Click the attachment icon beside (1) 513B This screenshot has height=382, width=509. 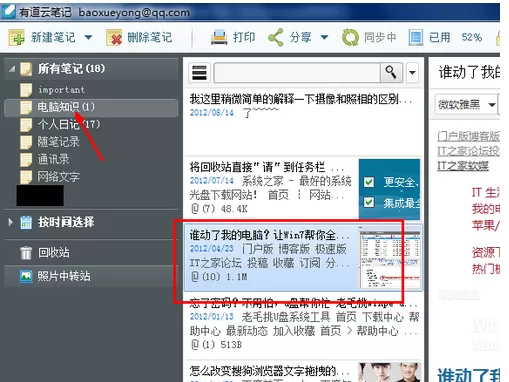195,344
